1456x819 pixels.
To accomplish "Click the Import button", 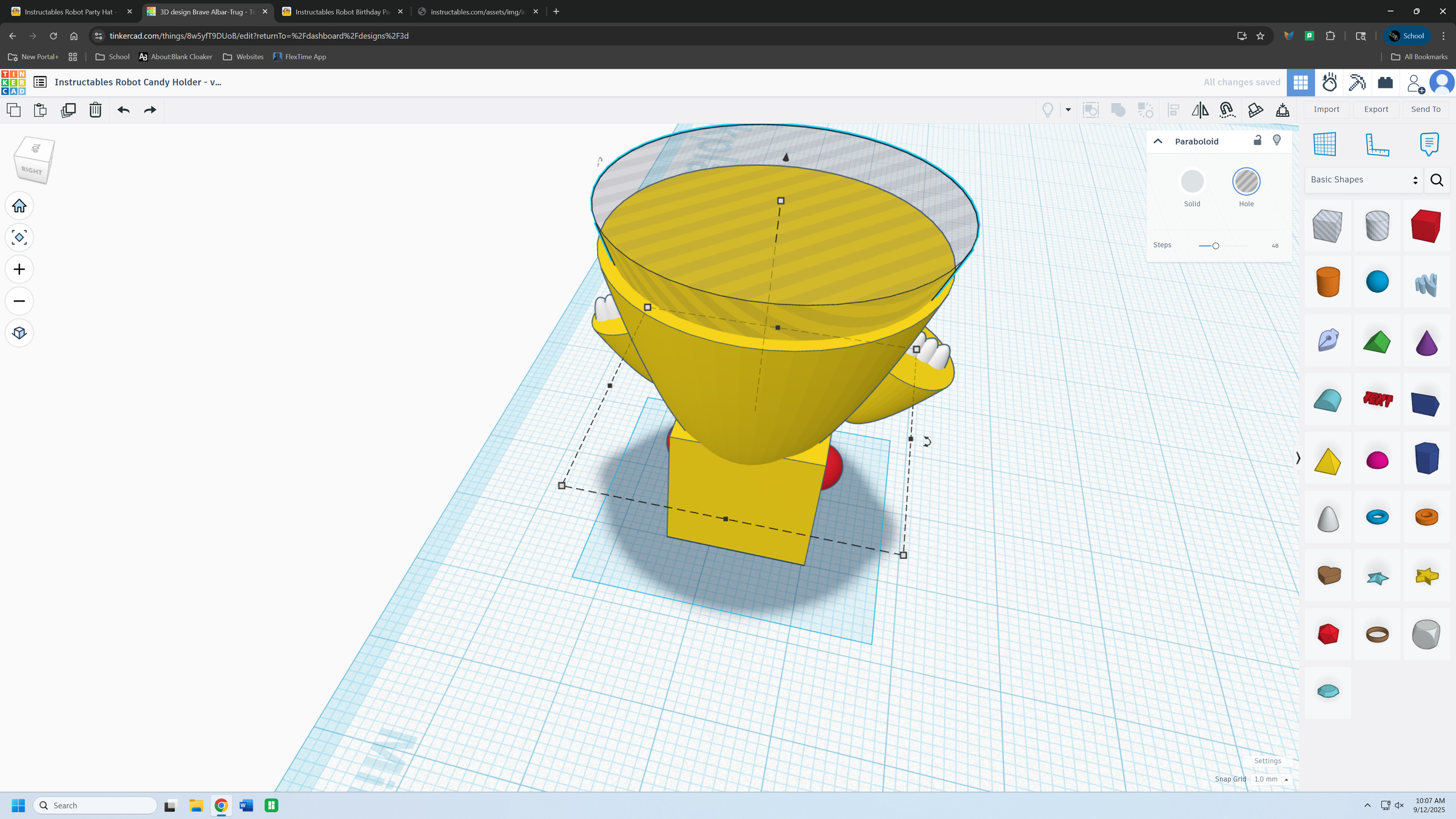I will 1326,110.
